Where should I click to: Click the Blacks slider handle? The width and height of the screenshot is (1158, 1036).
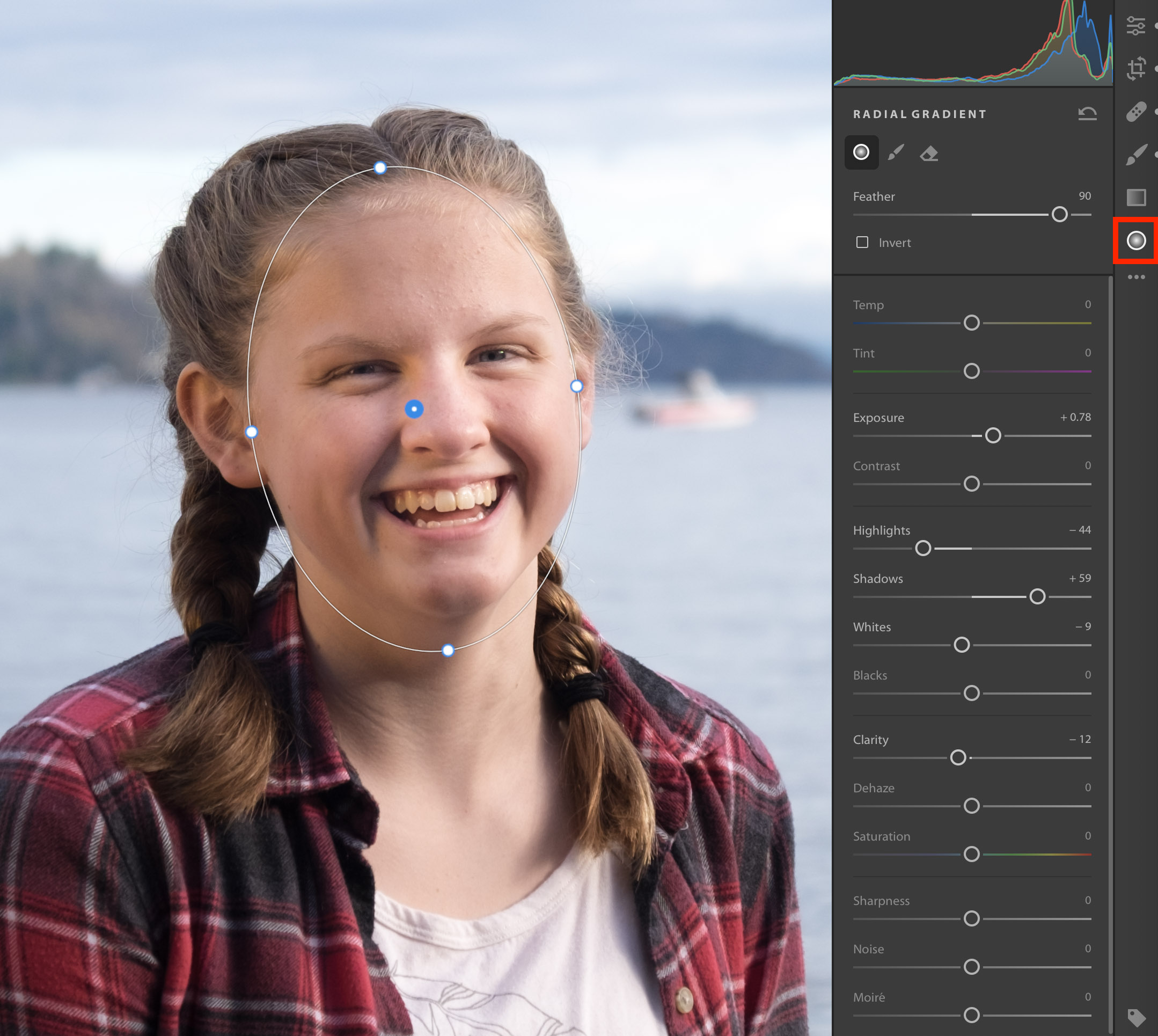tap(971, 694)
